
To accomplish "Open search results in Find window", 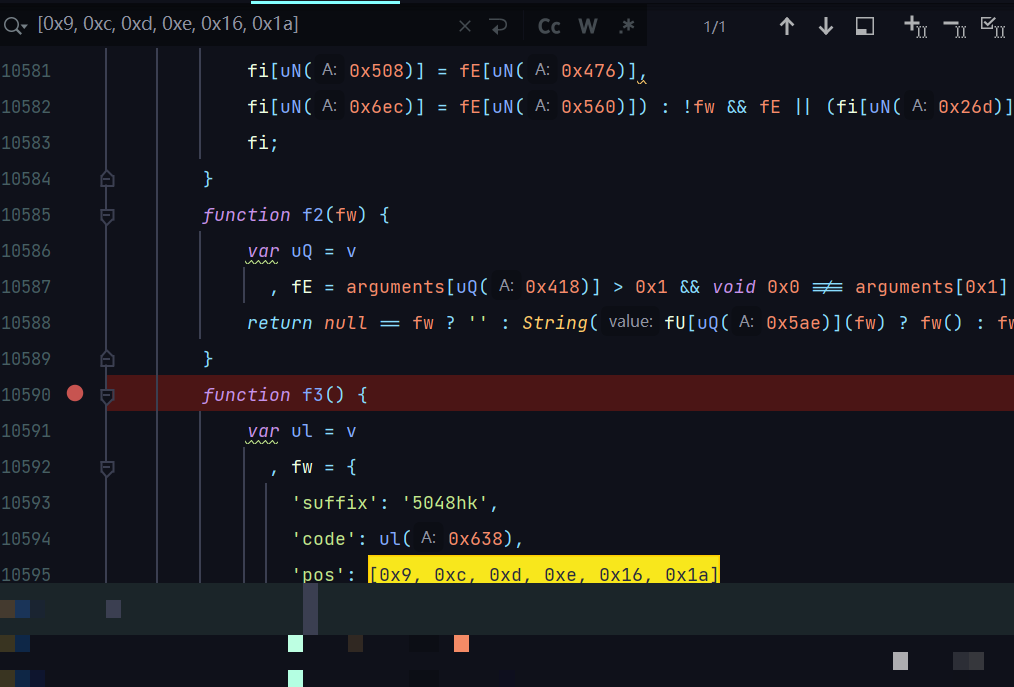I will [x=865, y=26].
